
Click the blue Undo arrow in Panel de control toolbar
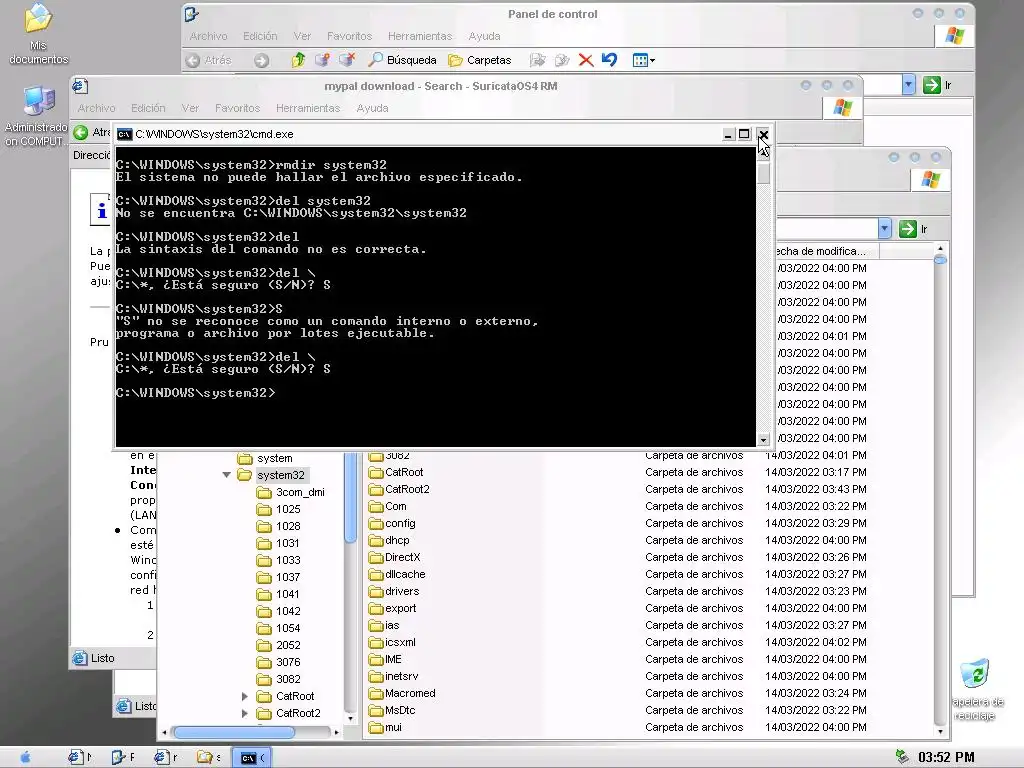click(609, 60)
